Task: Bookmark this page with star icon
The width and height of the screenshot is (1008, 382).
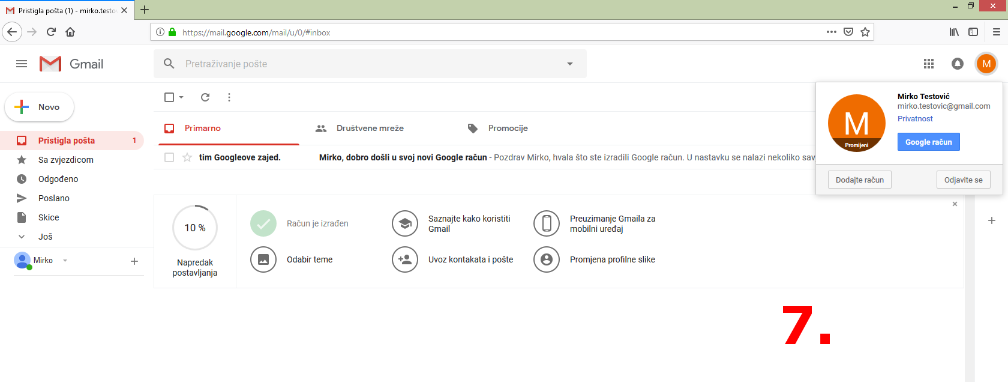Action: 865,32
